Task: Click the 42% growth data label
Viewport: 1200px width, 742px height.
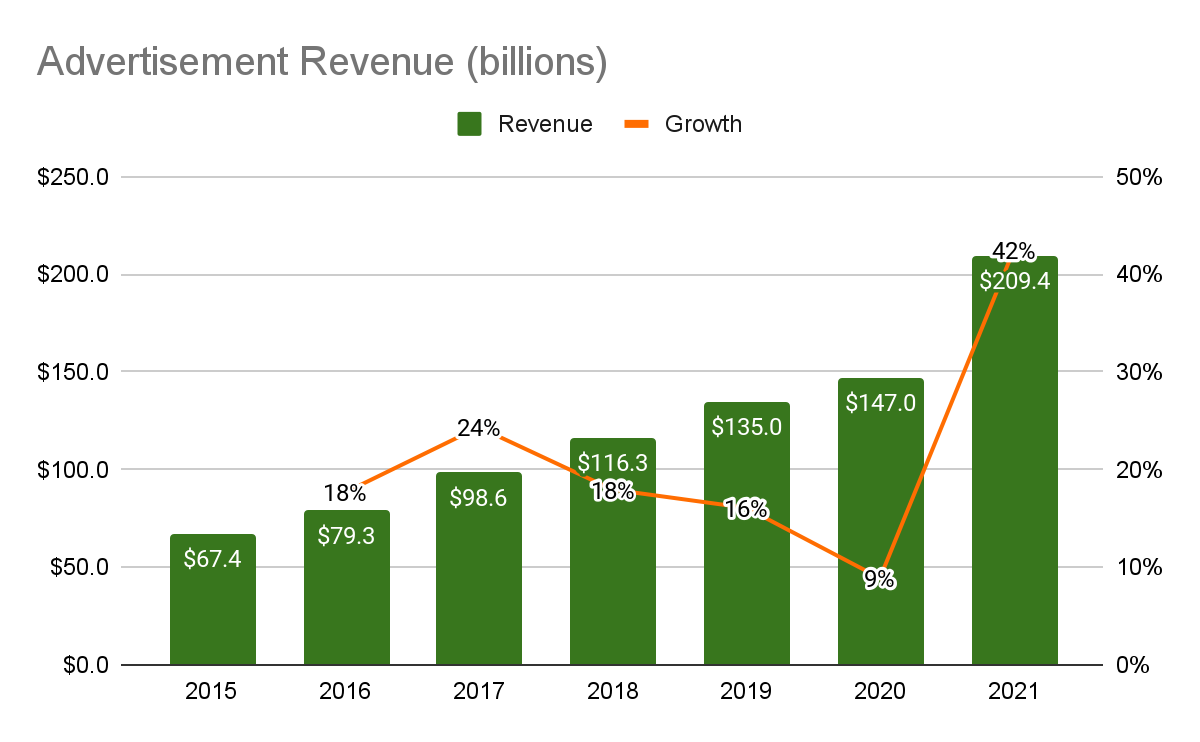Action: [1014, 251]
